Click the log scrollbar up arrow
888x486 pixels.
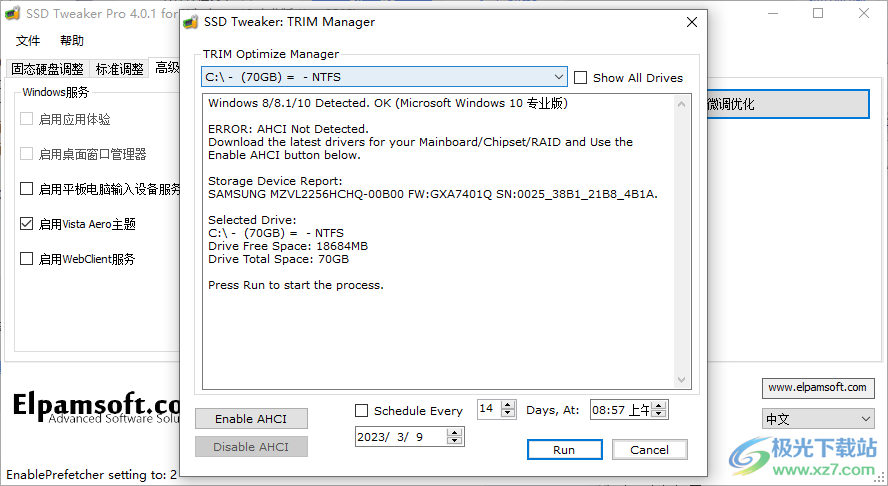[x=681, y=104]
